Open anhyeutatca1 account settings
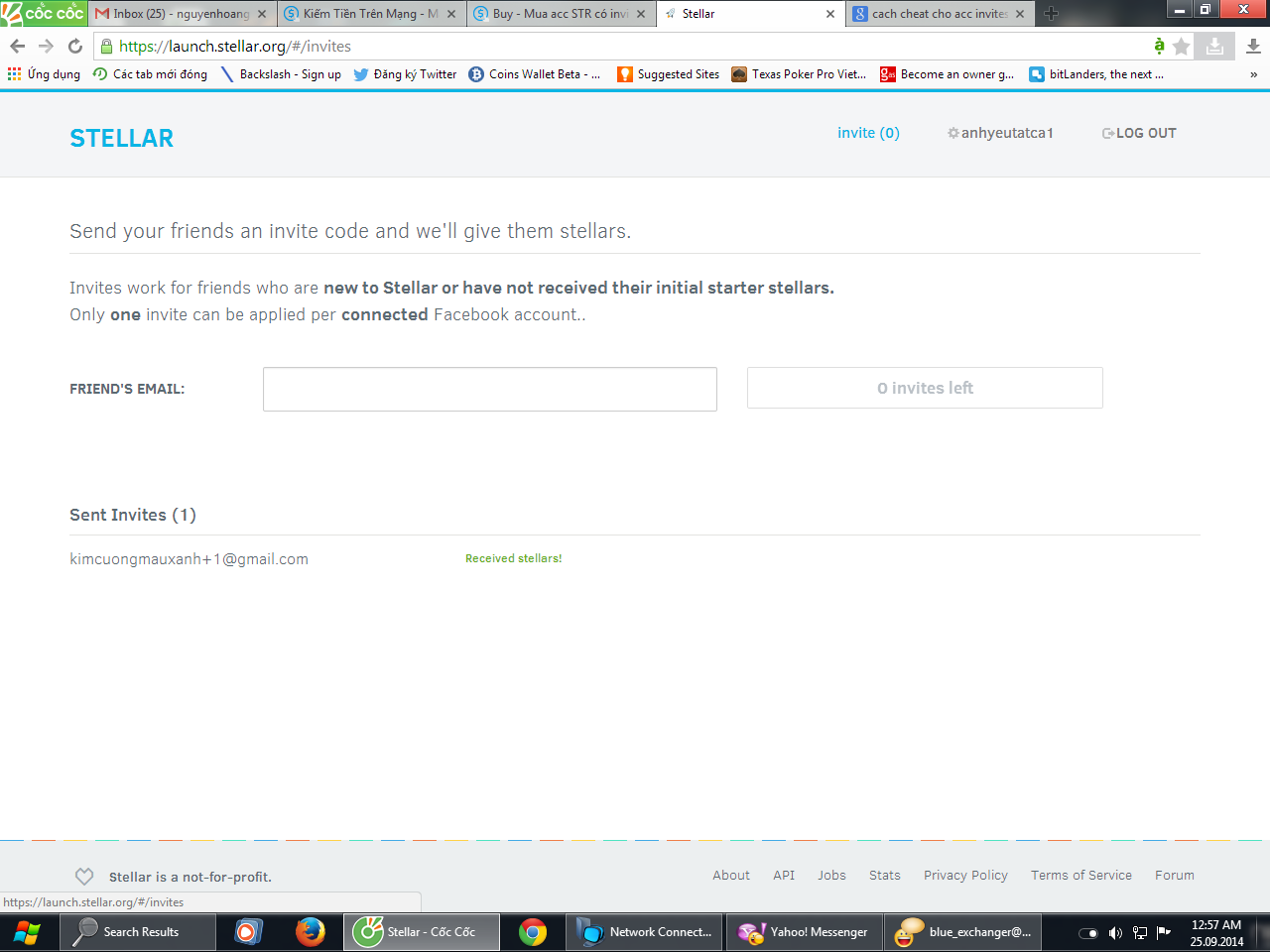Viewport: 1270px width, 952px height. (1000, 133)
